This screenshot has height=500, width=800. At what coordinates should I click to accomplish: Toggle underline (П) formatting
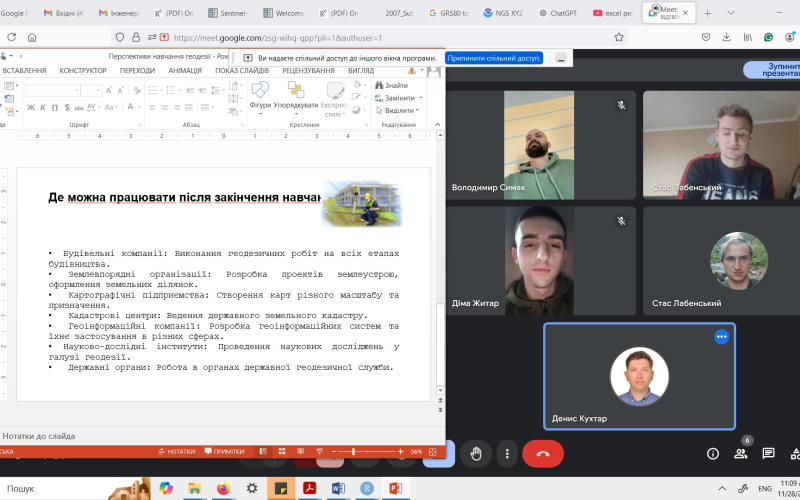pos(55,107)
